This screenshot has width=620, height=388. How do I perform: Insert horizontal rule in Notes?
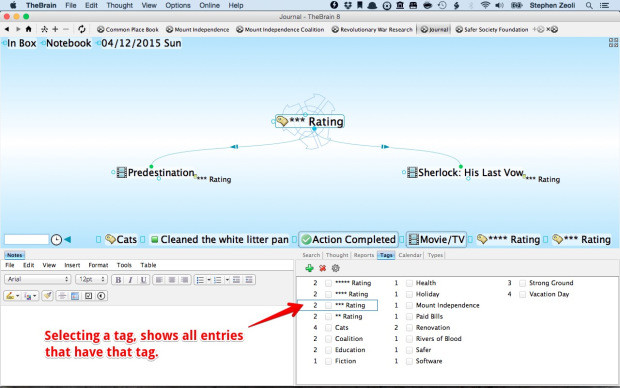[x=62, y=296]
